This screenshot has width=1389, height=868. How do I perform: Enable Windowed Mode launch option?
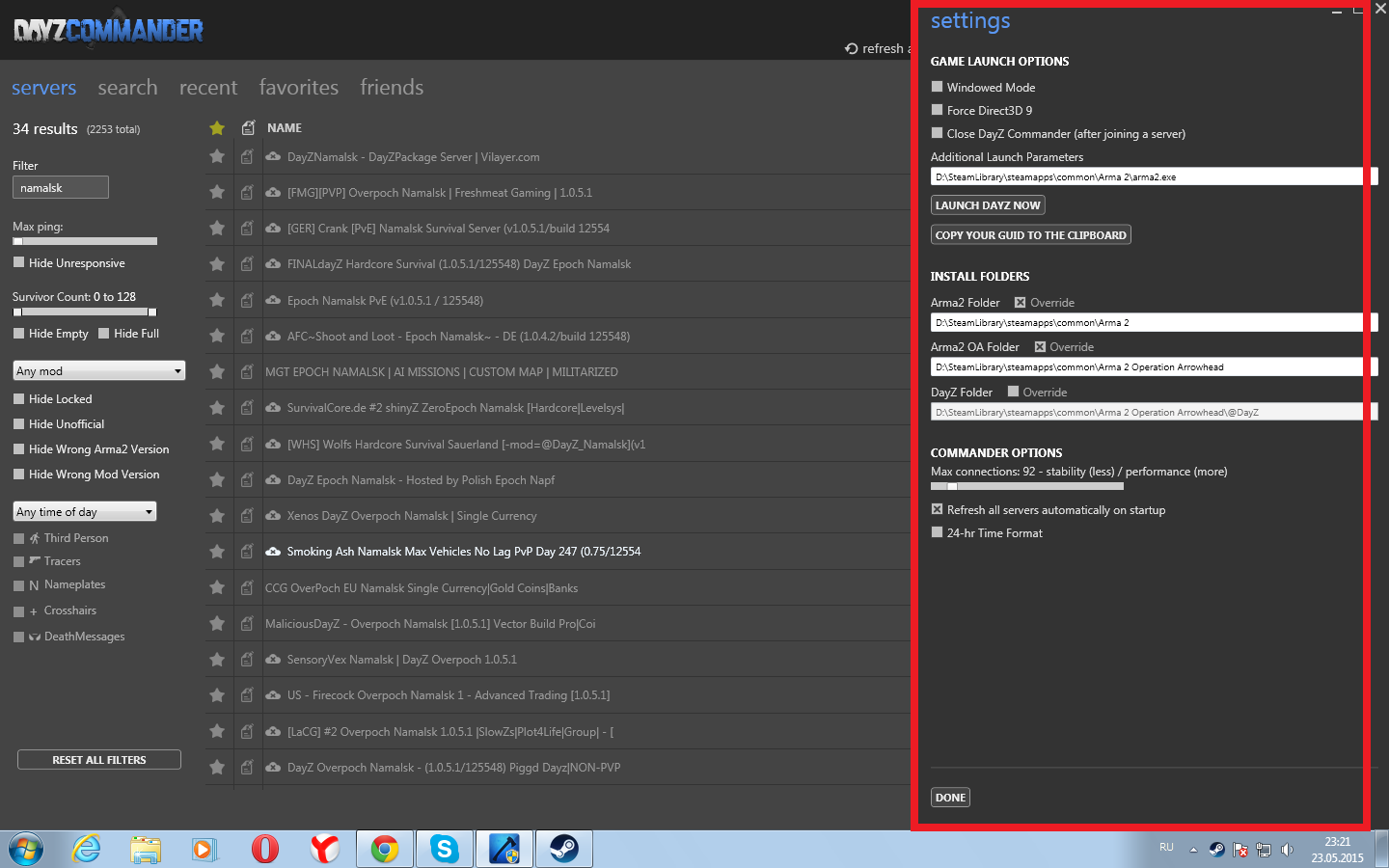(x=937, y=87)
